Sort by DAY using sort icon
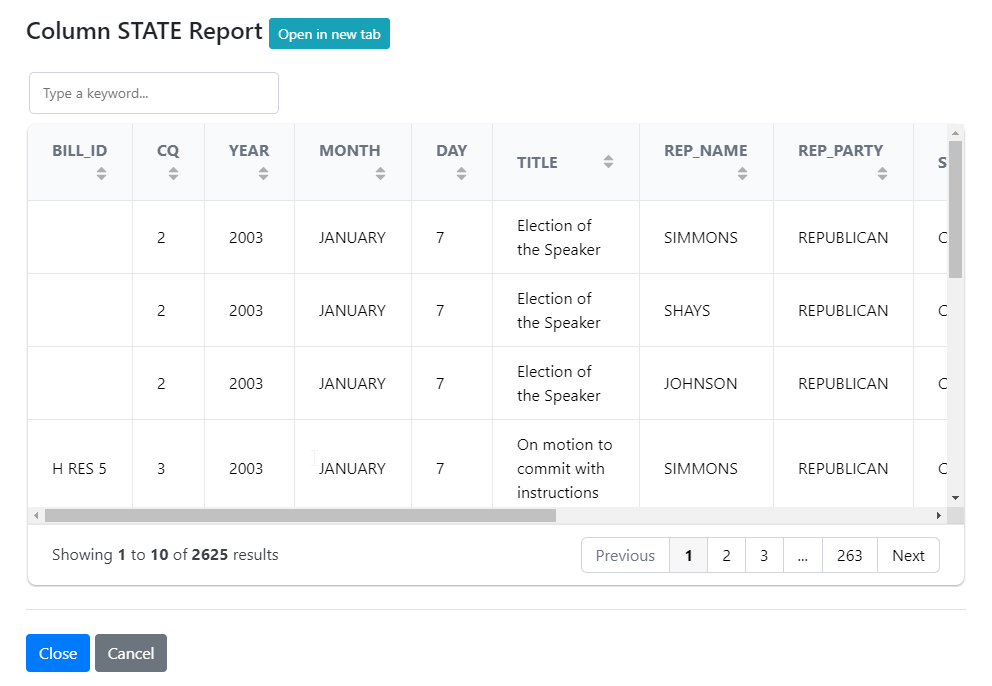 (x=461, y=174)
